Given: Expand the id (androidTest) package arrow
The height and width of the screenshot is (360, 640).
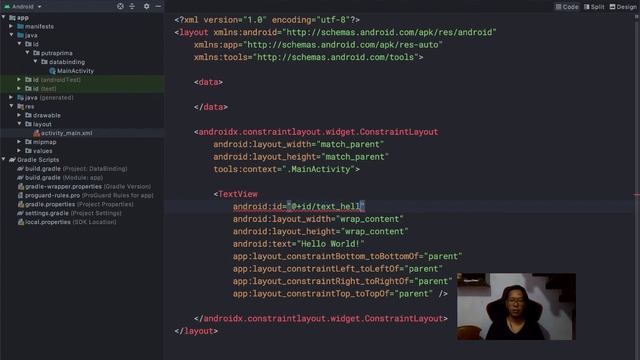Looking at the screenshot, I should click(x=19, y=80).
